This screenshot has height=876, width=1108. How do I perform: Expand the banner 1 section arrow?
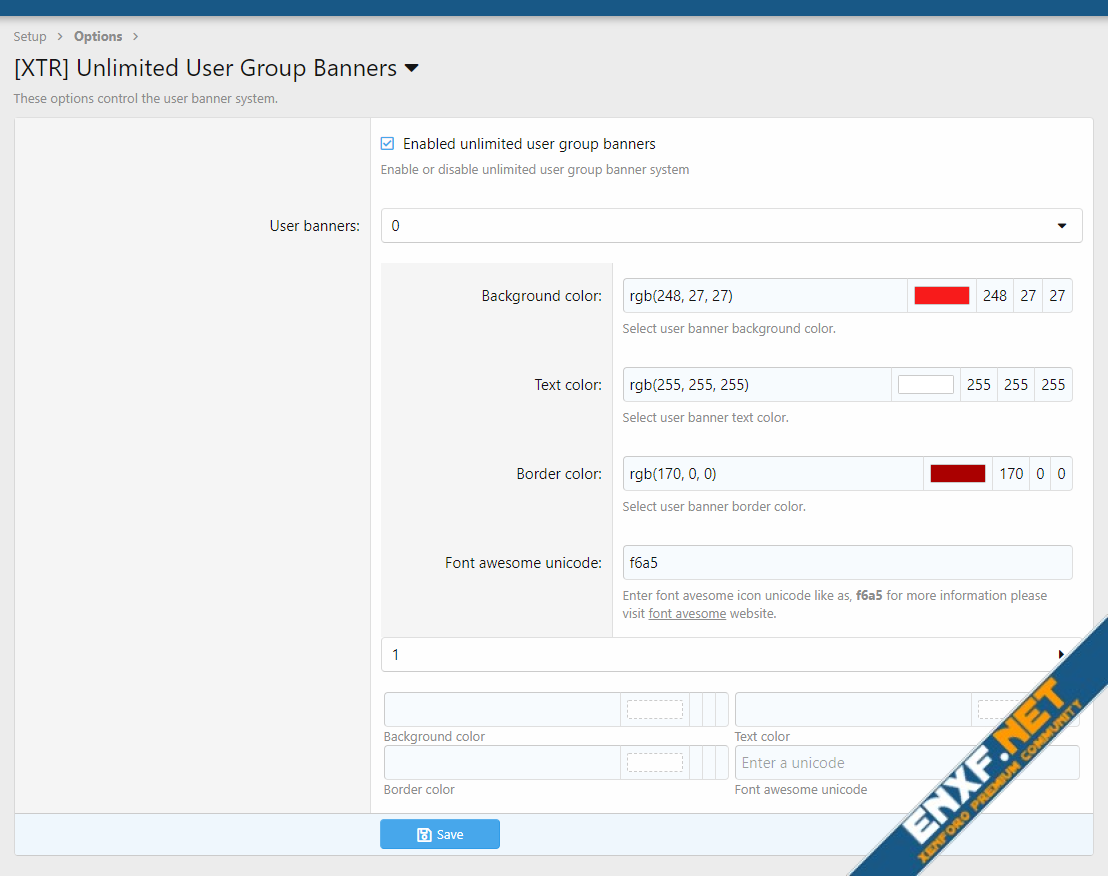pyautogui.click(x=1061, y=655)
